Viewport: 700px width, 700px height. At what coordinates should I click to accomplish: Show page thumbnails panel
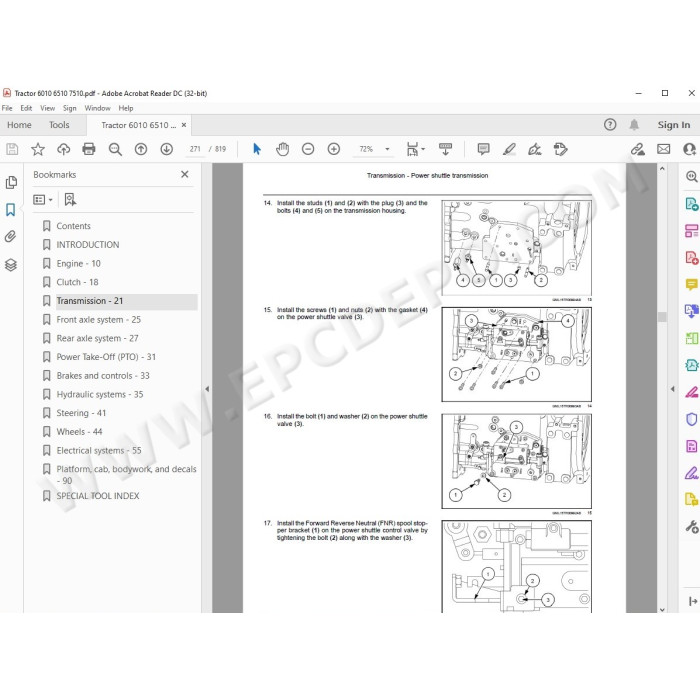click(11, 182)
